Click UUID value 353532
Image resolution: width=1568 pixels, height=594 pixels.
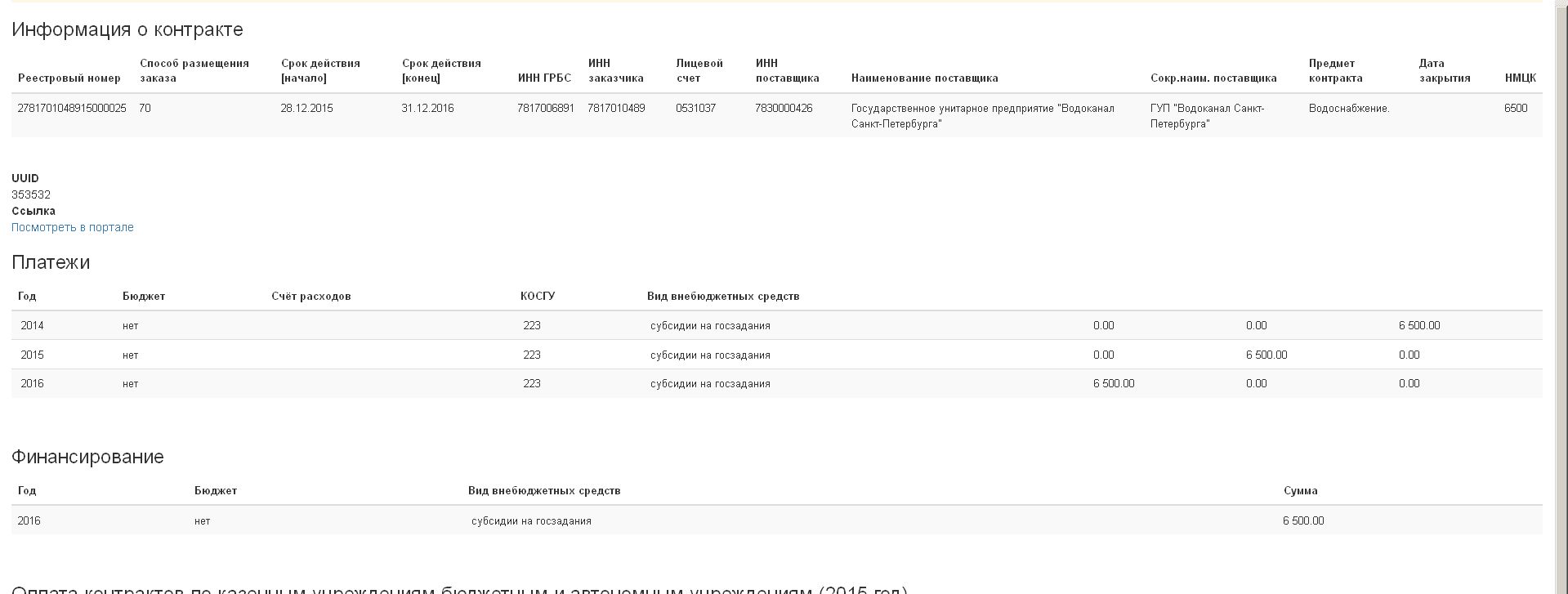click(x=31, y=194)
